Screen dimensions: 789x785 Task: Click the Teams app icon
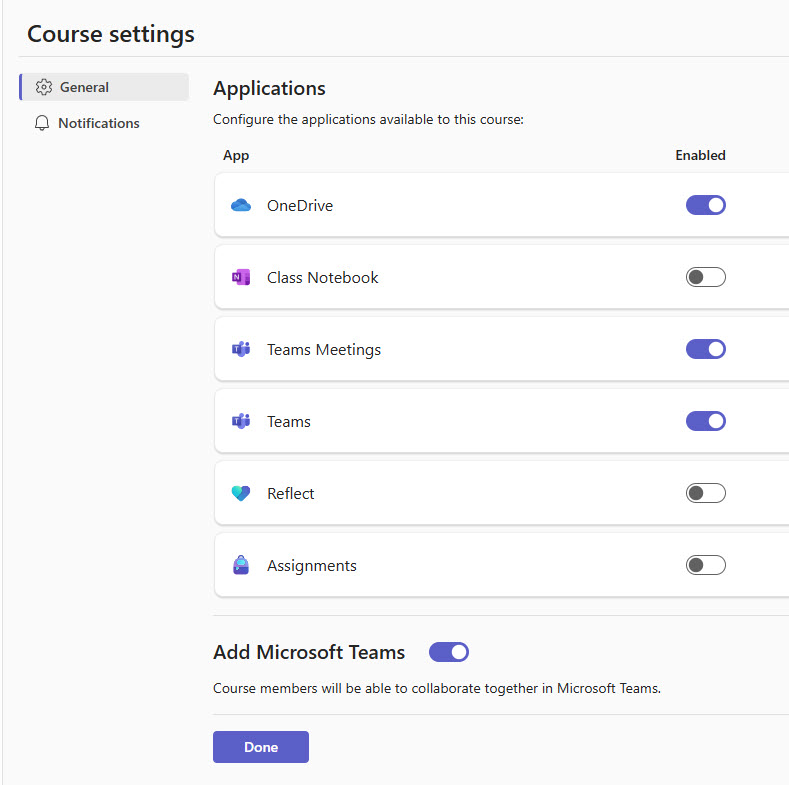click(x=240, y=422)
